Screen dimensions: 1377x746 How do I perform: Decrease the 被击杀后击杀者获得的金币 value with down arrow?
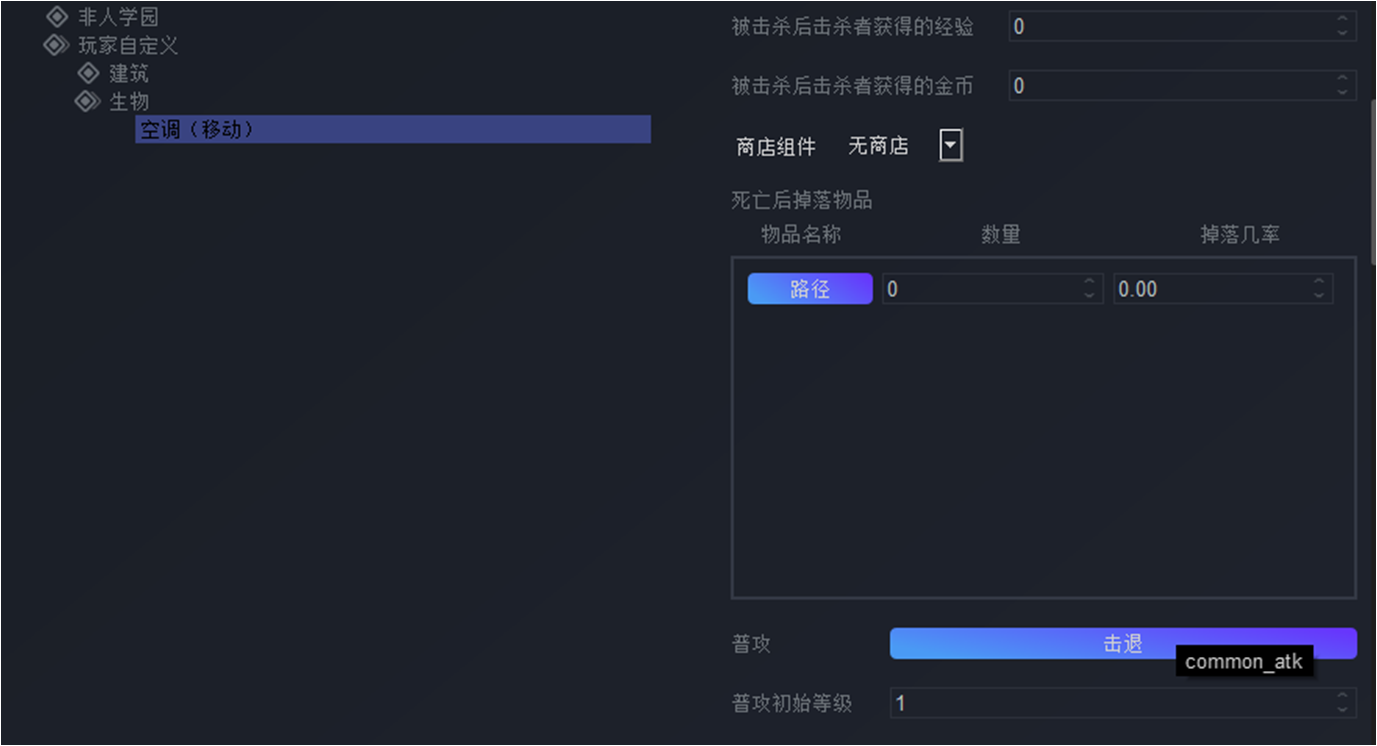(x=1343, y=92)
